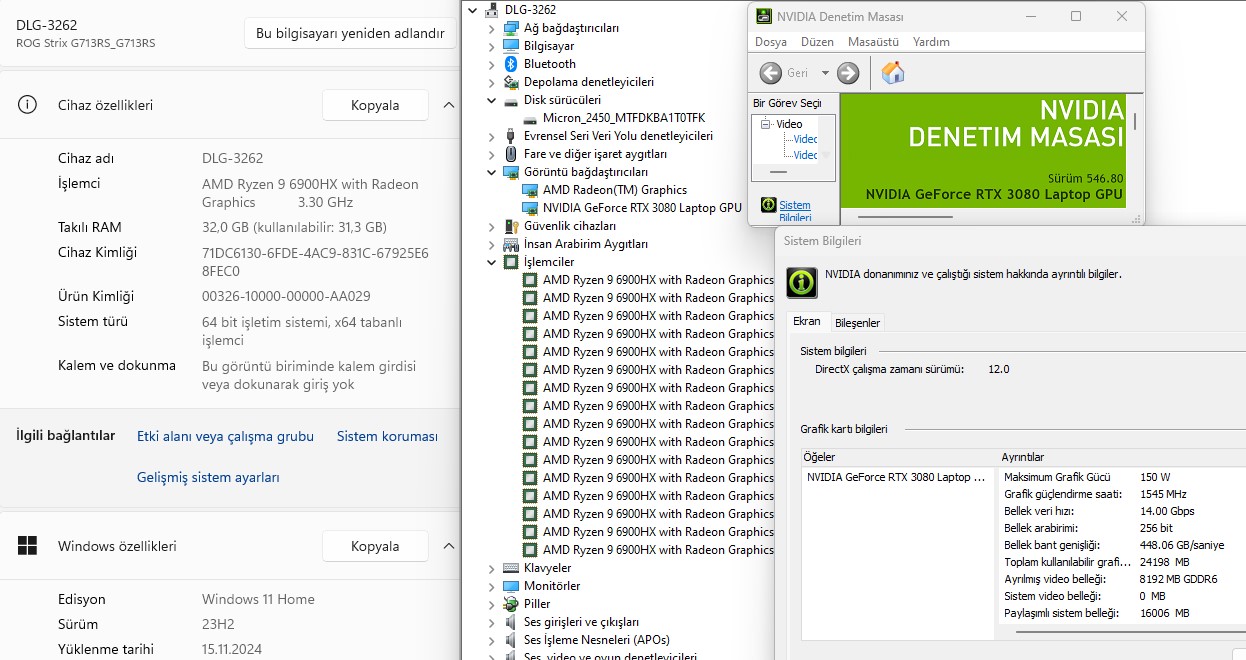The height and width of the screenshot is (660, 1246).
Task: Click the Klavyeler keyboard icon
Action: coord(511,568)
